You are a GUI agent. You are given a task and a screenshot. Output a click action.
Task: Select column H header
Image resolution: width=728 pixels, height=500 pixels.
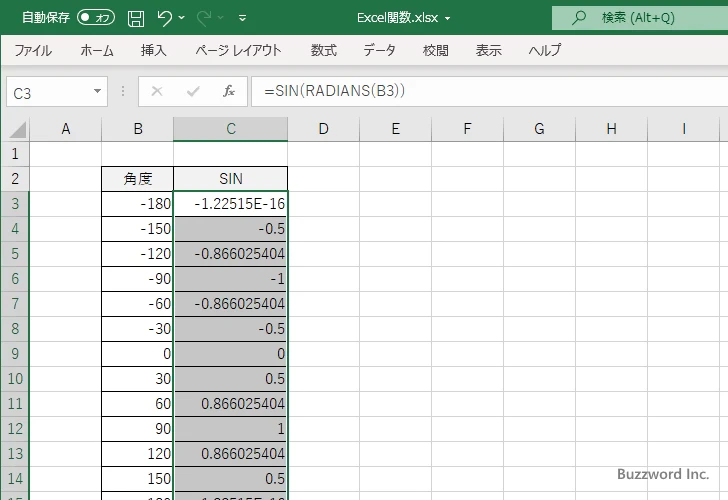click(x=611, y=129)
